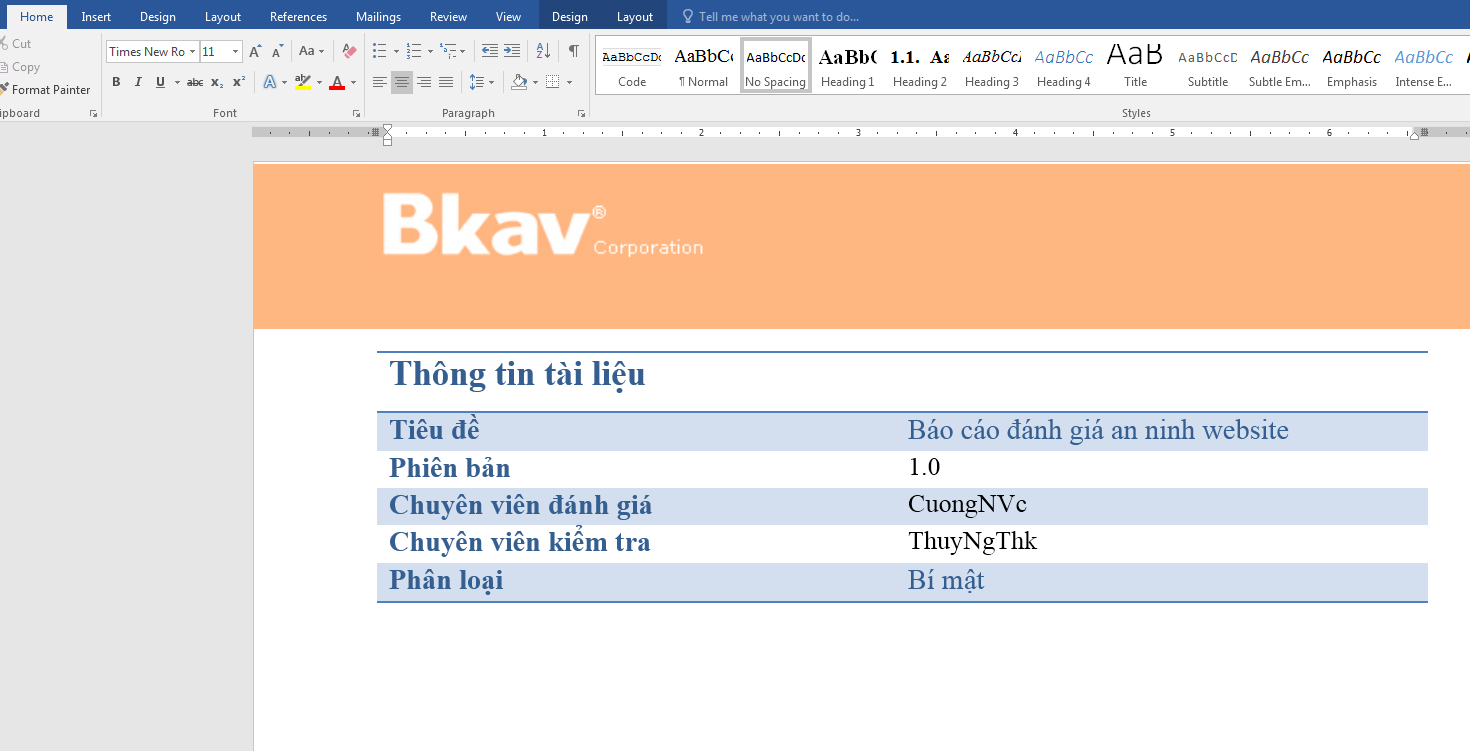This screenshot has height=751, width=1470.
Task: Click the cell 'Báo cáo đánh giá an ninh website'
Action: pos(1098,431)
